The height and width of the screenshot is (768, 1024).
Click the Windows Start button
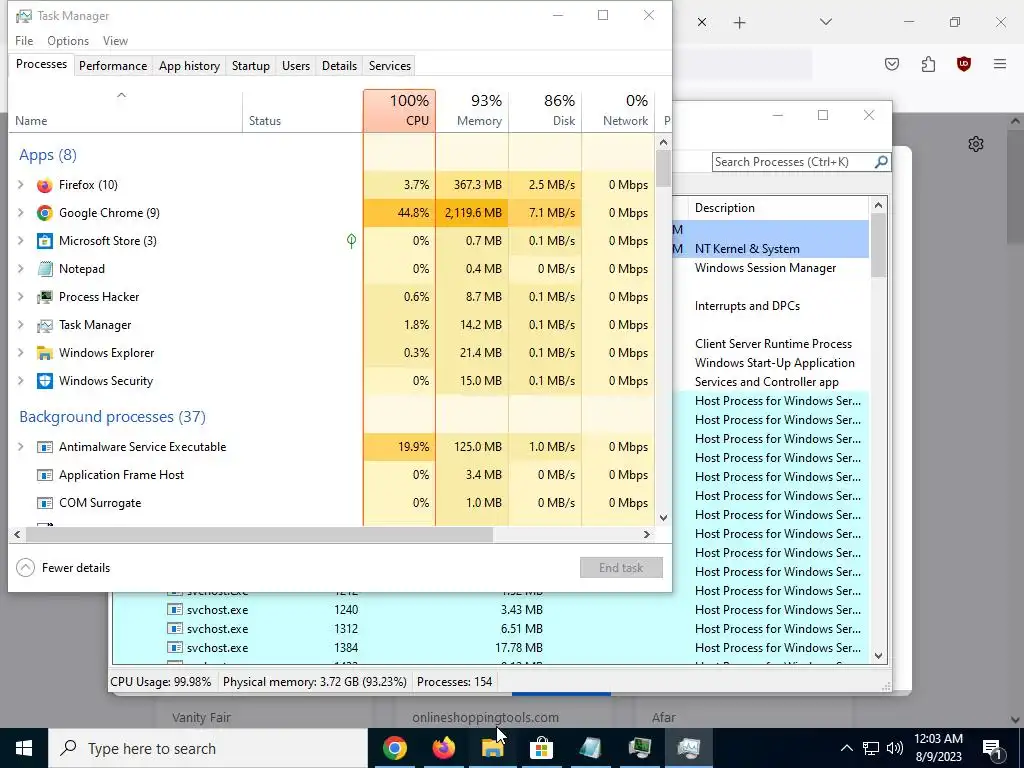click(x=24, y=748)
